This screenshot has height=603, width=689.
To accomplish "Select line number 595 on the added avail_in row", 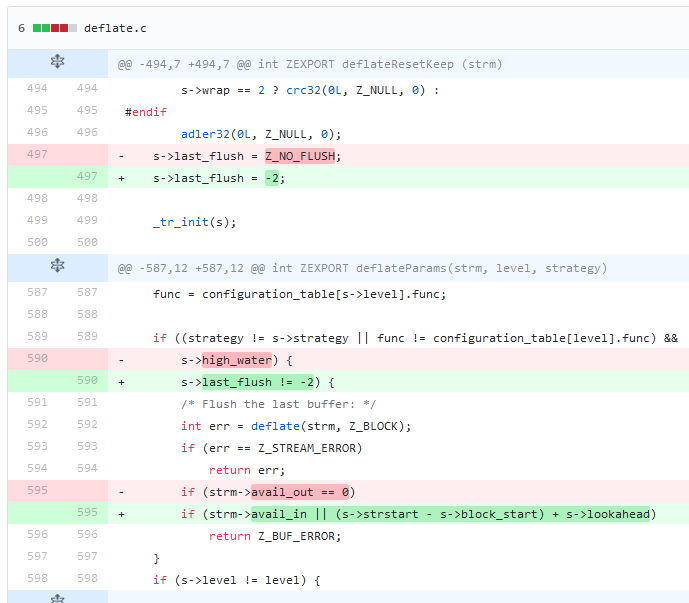I will tap(87, 513).
